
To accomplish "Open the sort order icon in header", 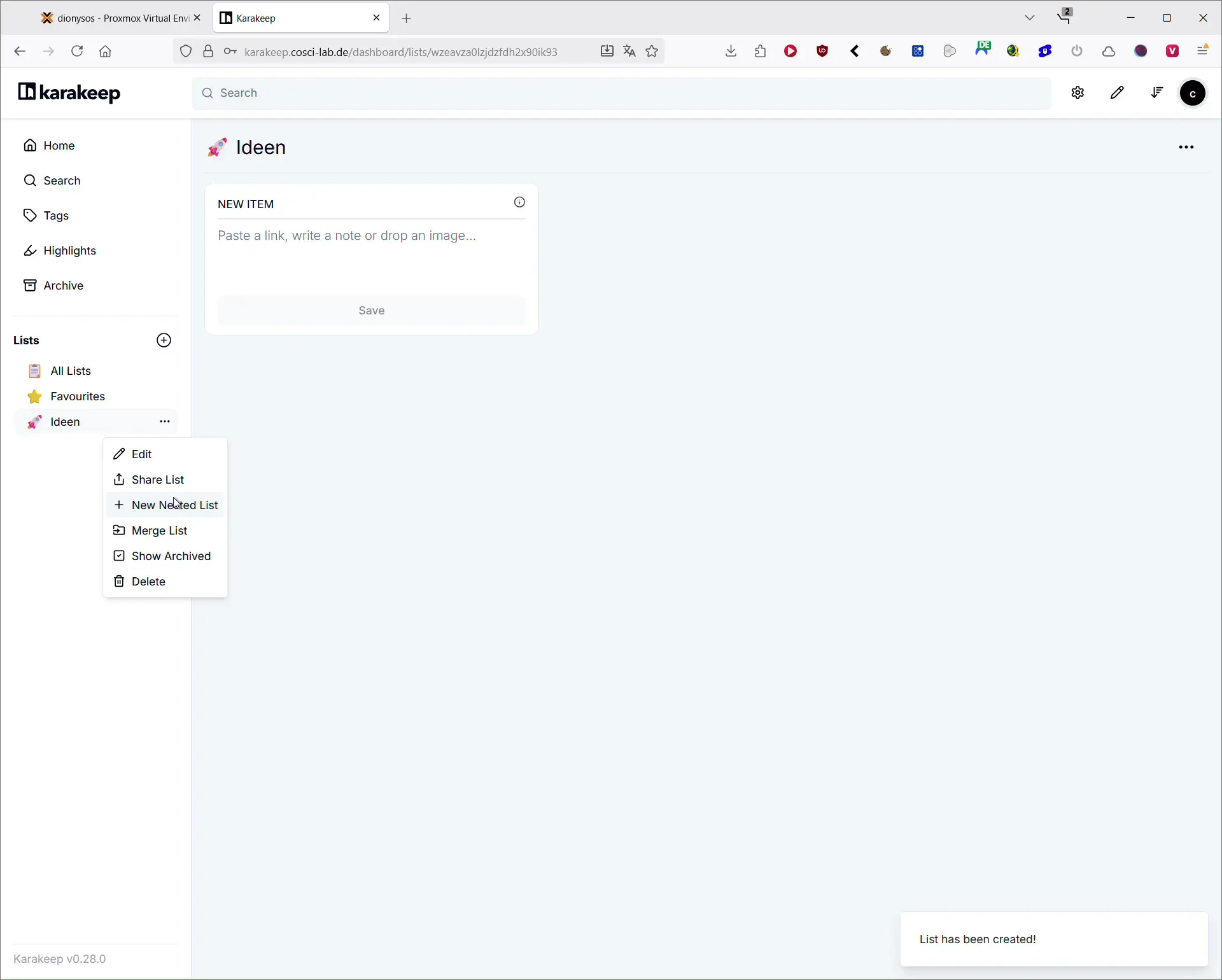I will pyautogui.click(x=1156, y=93).
